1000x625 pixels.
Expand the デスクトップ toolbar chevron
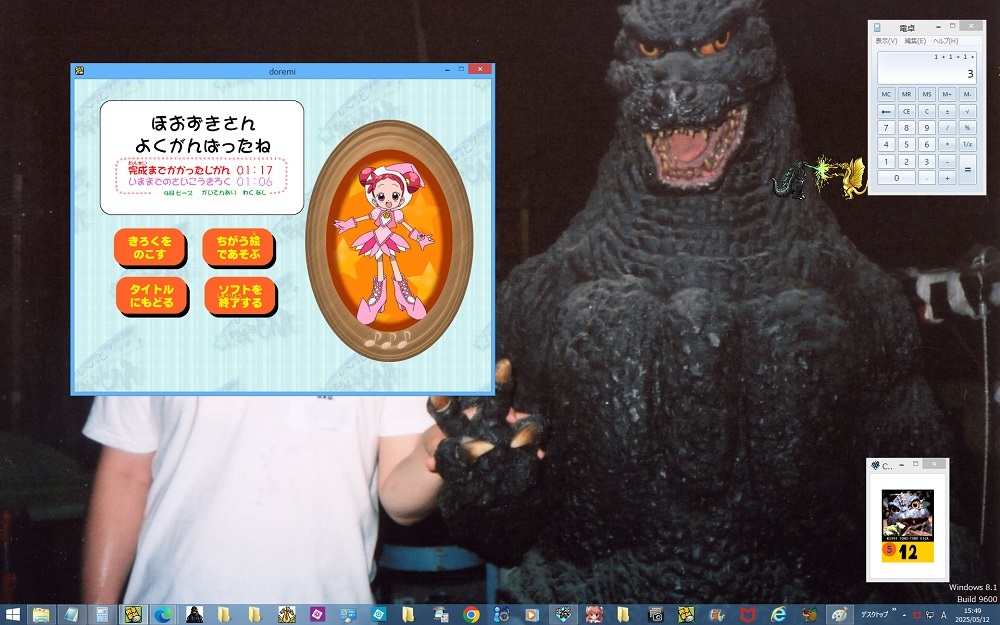tap(894, 612)
